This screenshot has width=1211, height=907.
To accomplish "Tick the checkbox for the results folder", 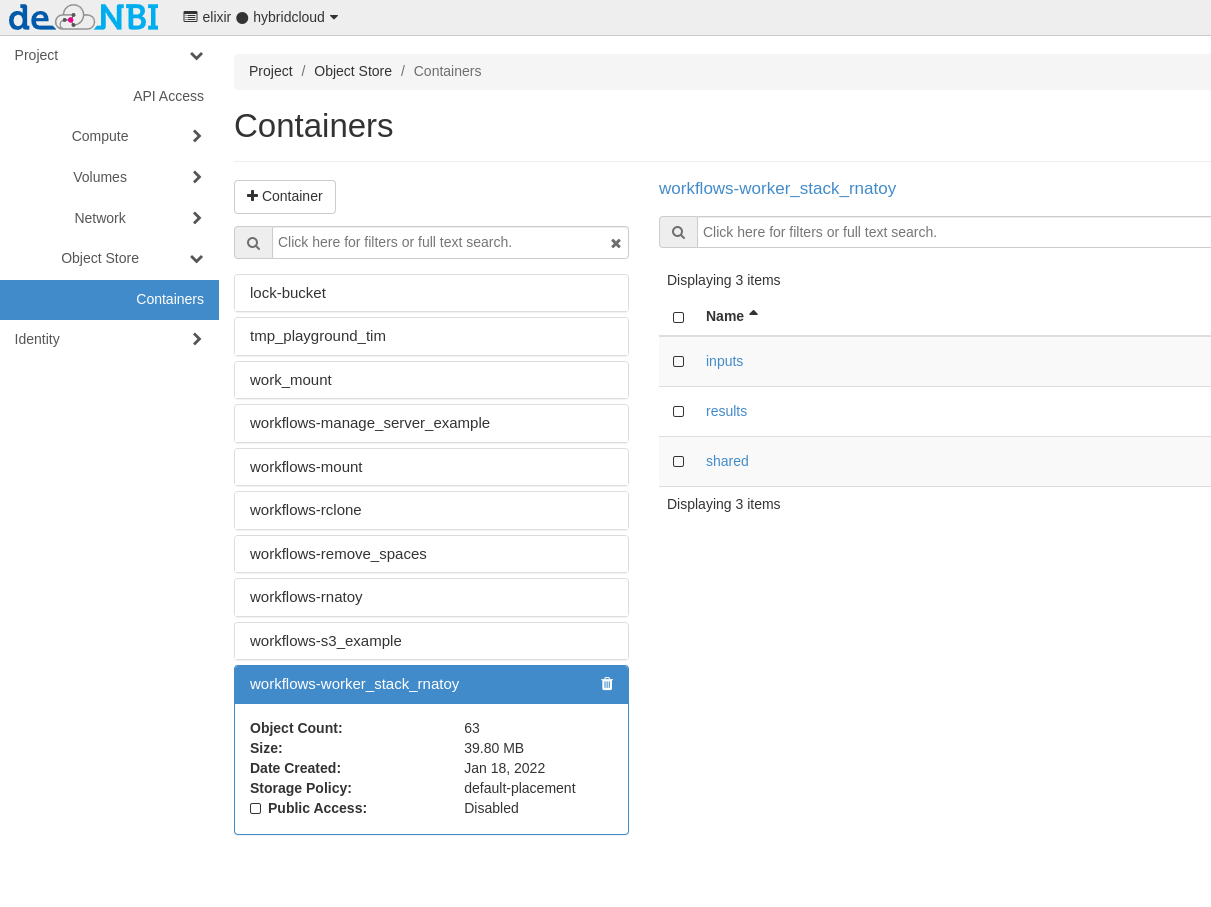I will 678,412.
